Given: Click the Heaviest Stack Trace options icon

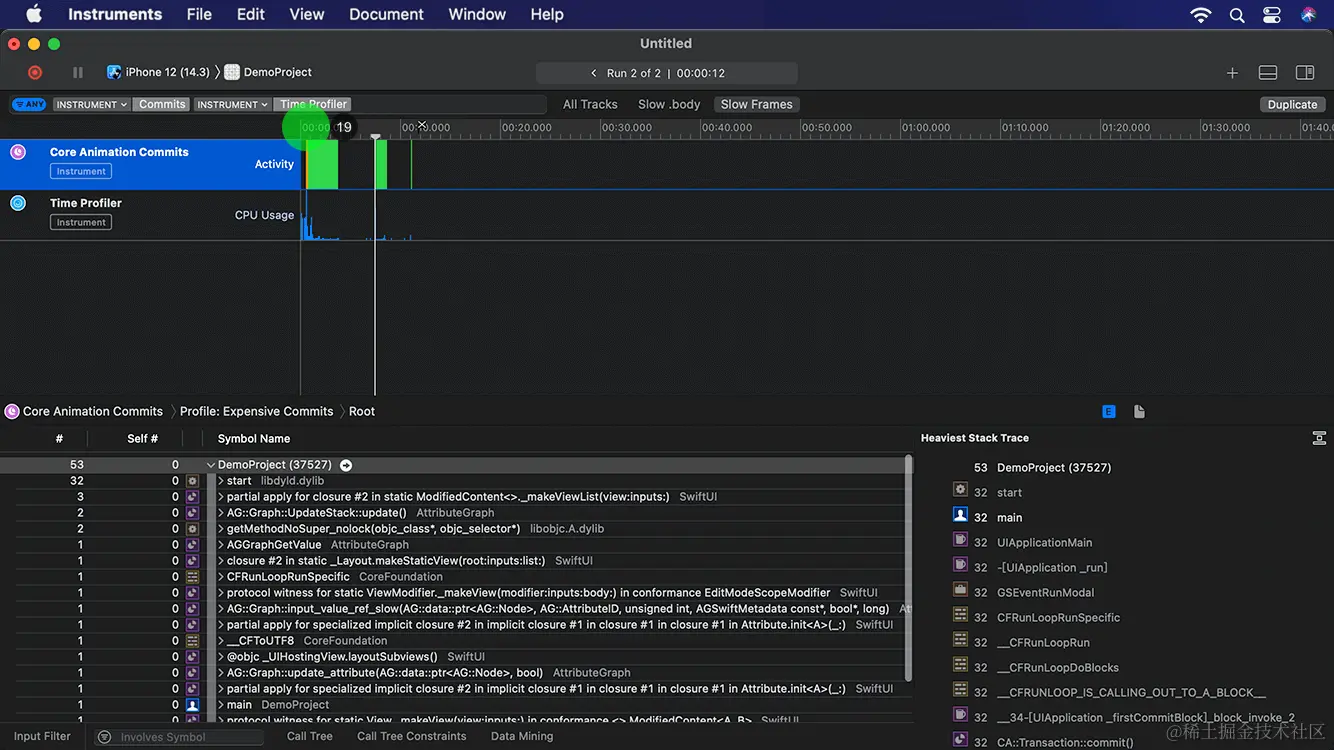Looking at the screenshot, I should tap(1319, 438).
